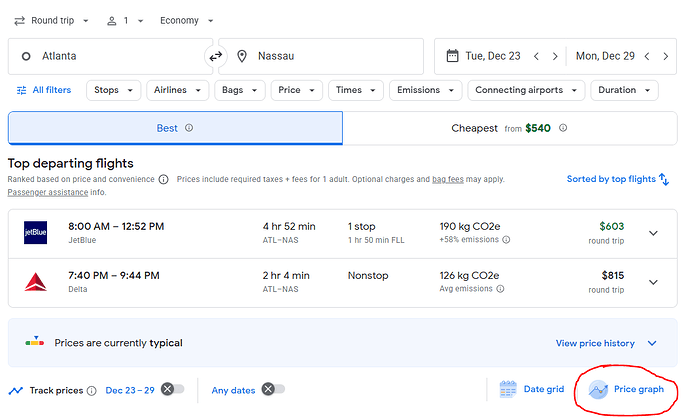Open All filters panel icon
The width and height of the screenshot is (690, 418).
[22, 90]
